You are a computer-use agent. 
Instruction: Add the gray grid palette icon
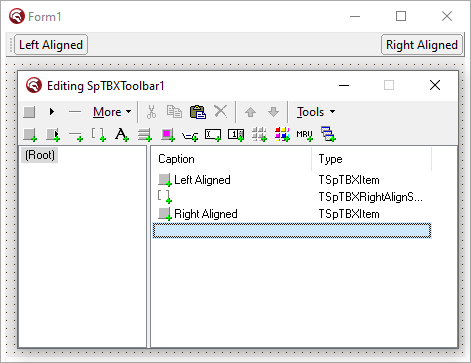[259, 135]
